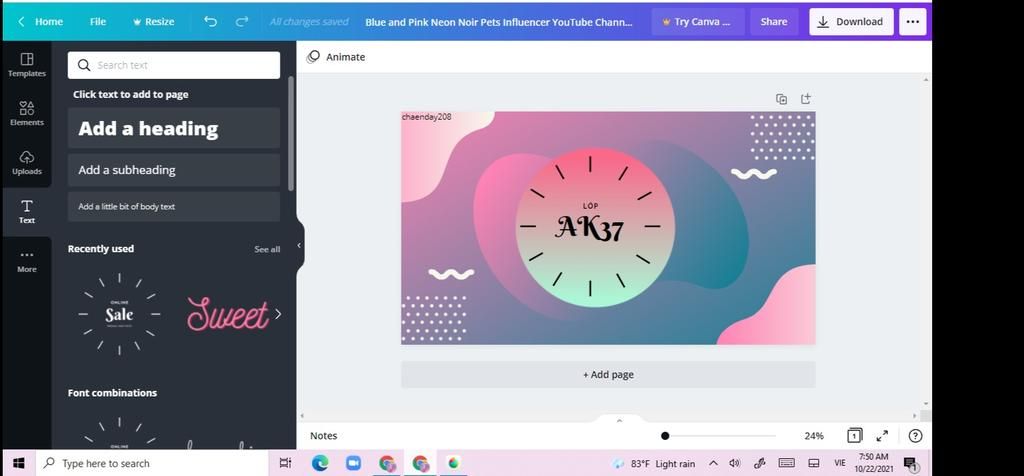Click the zoom slider handle

(665, 436)
